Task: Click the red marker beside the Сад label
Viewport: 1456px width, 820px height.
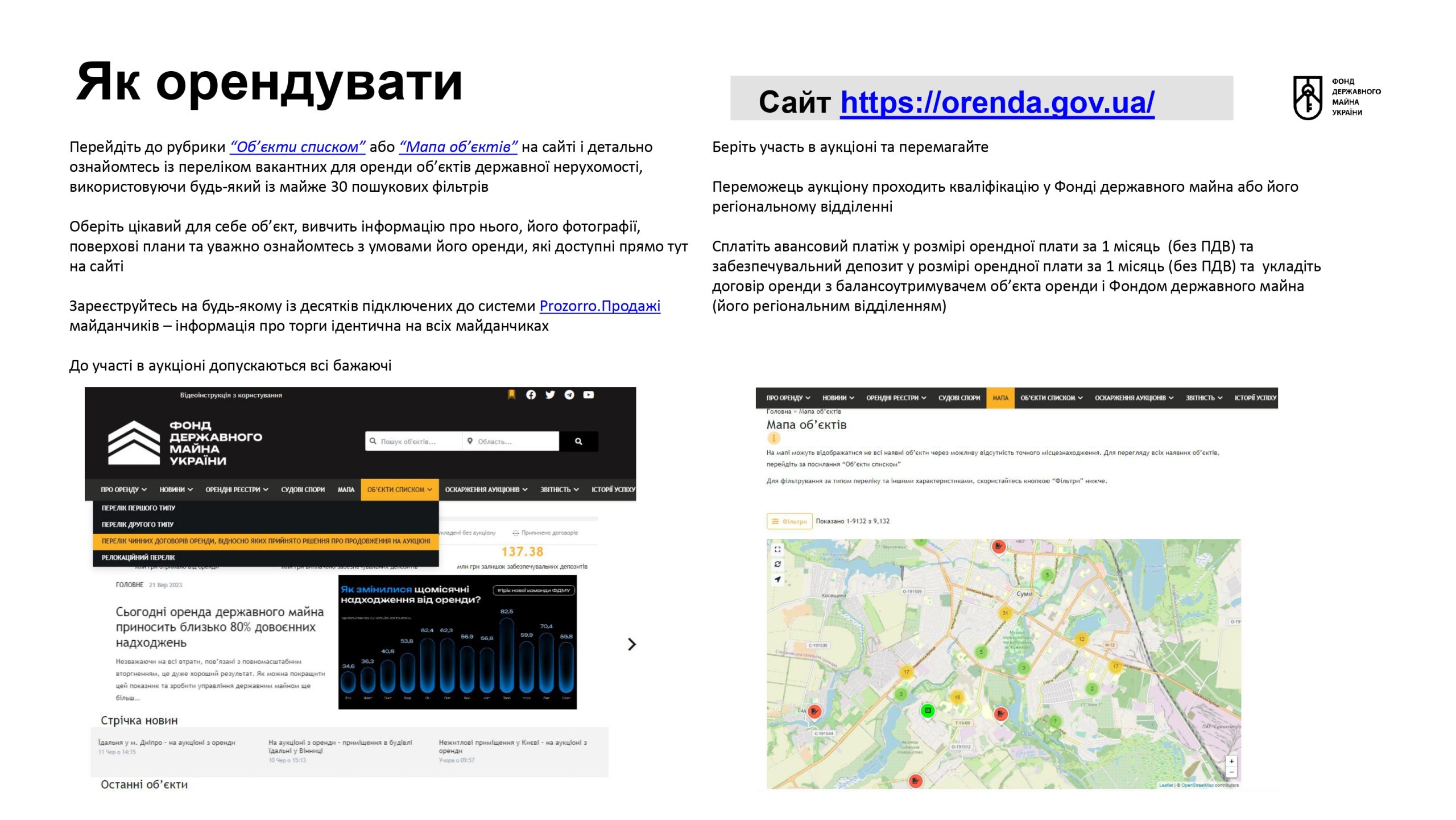Action: pos(814,711)
